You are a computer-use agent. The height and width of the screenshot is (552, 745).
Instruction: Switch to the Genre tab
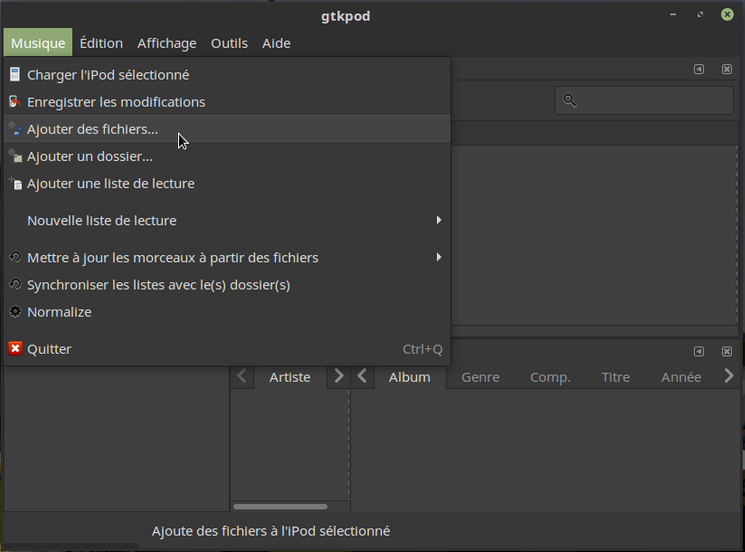480,377
